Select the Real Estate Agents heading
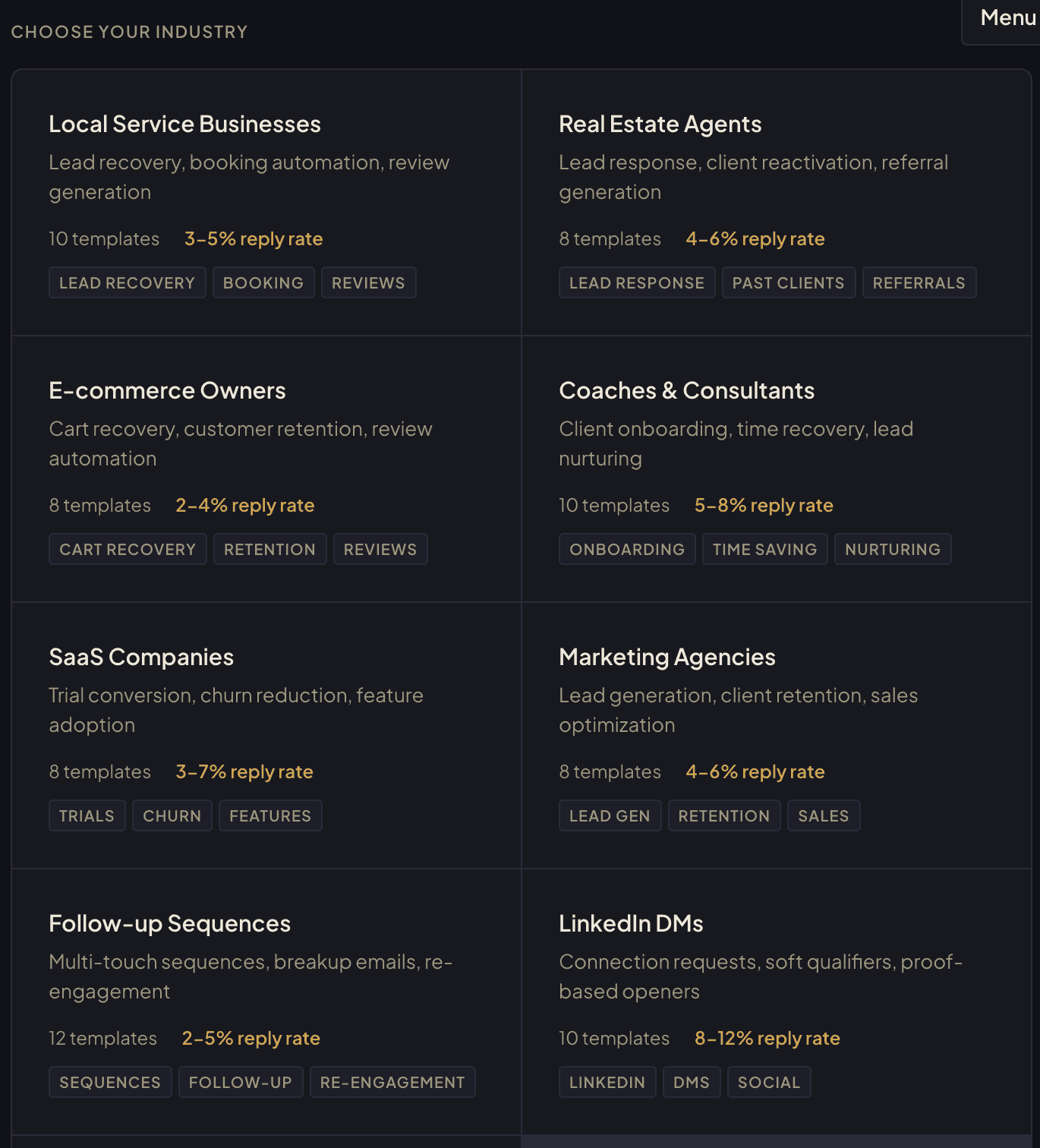Image resolution: width=1040 pixels, height=1148 pixels. (660, 125)
